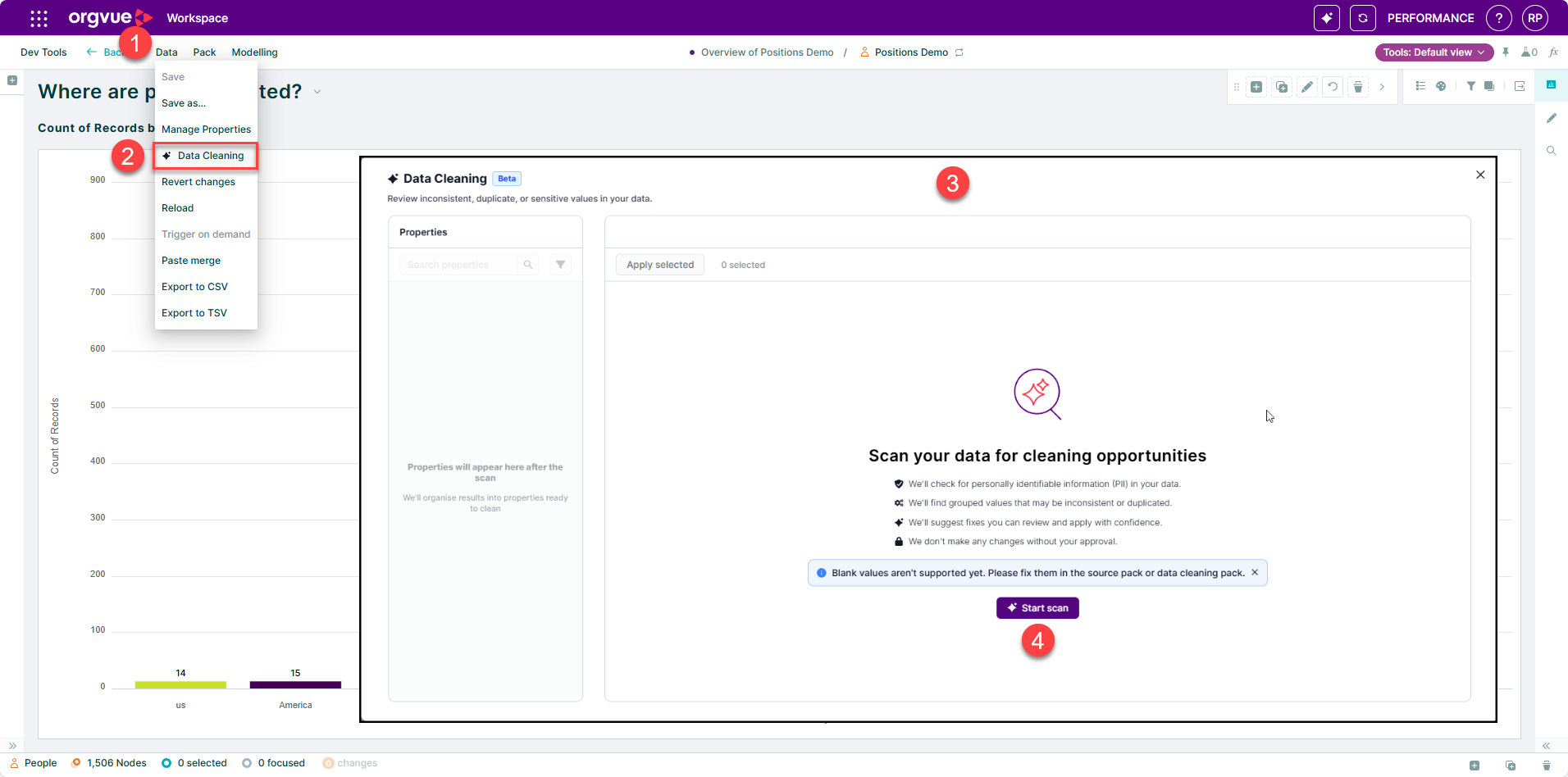Dismiss the blank values info banner
The image size is (1568, 777).
(x=1255, y=573)
